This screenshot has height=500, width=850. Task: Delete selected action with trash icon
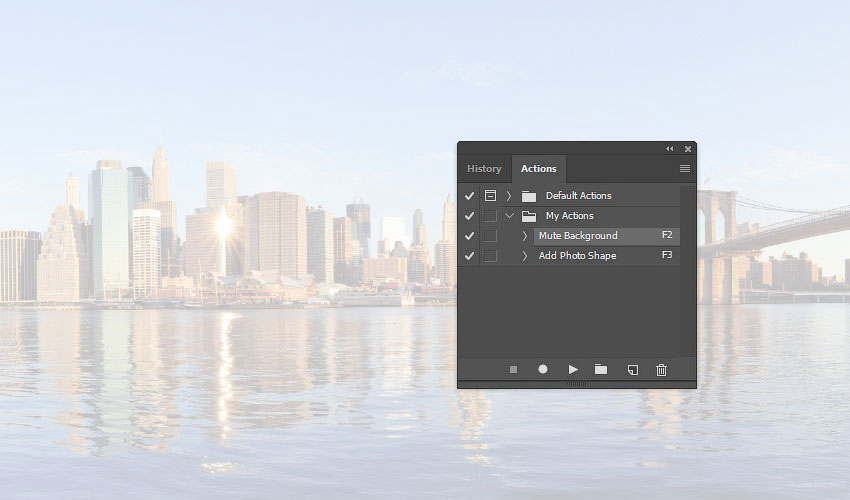click(661, 370)
